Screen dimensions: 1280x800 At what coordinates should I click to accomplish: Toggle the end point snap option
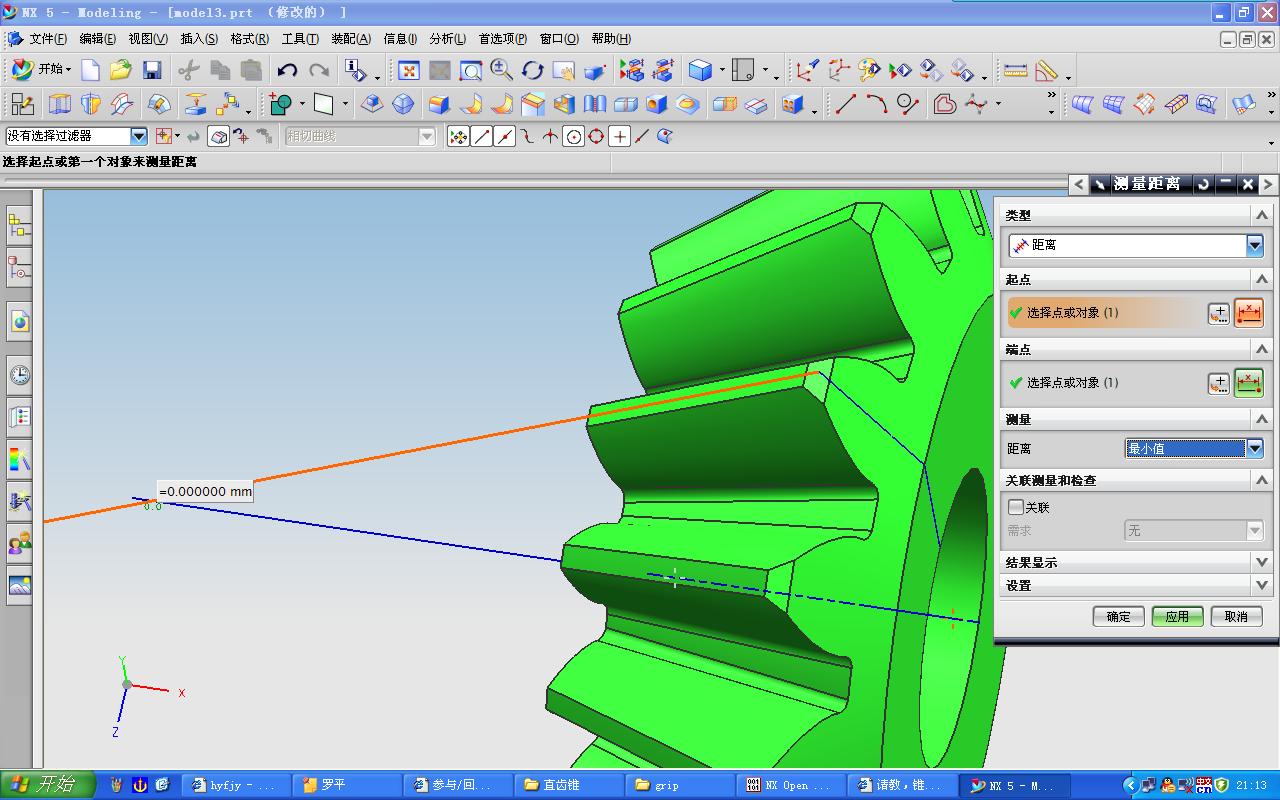point(482,136)
